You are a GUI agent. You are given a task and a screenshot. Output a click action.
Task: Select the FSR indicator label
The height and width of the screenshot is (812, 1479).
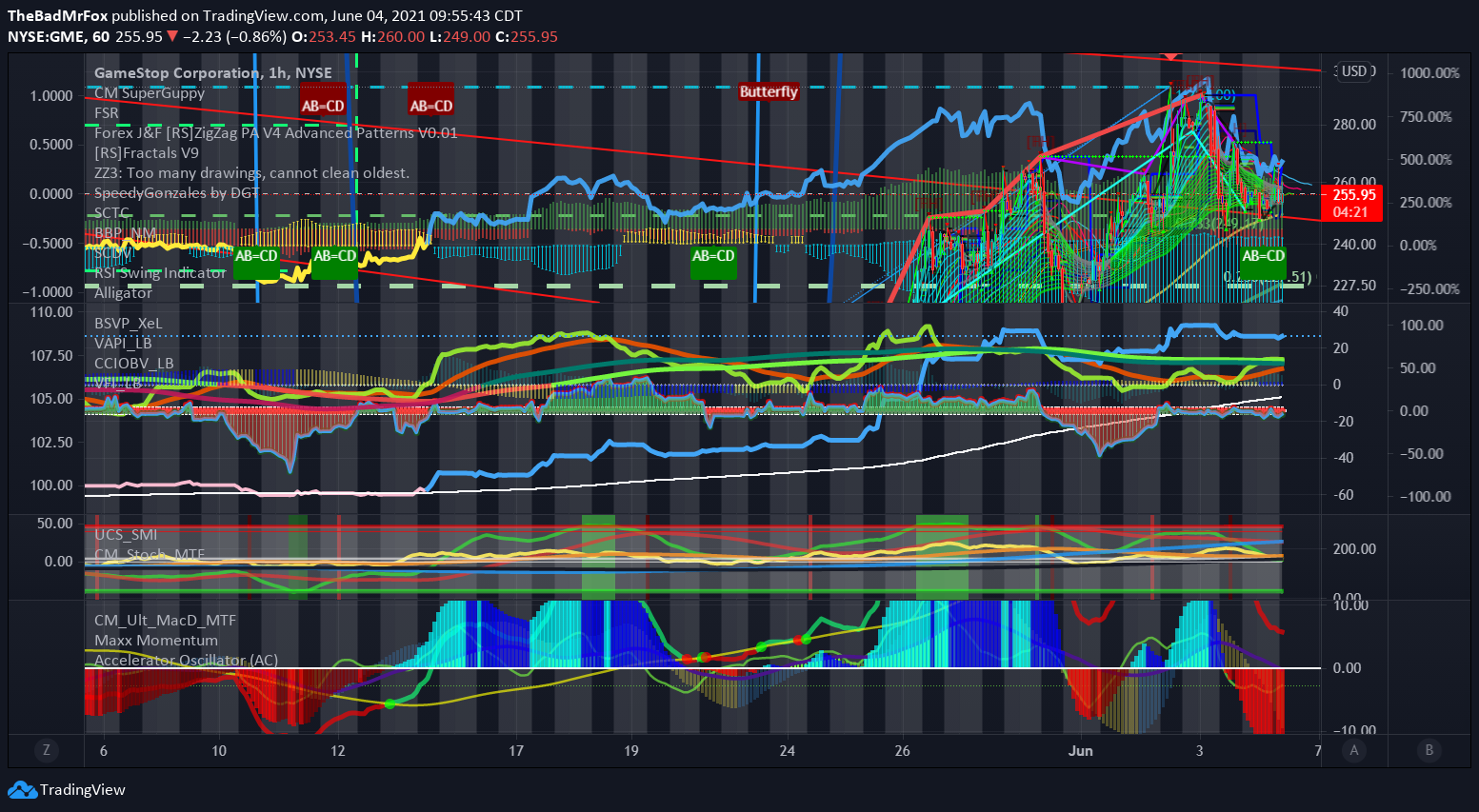pos(107,113)
